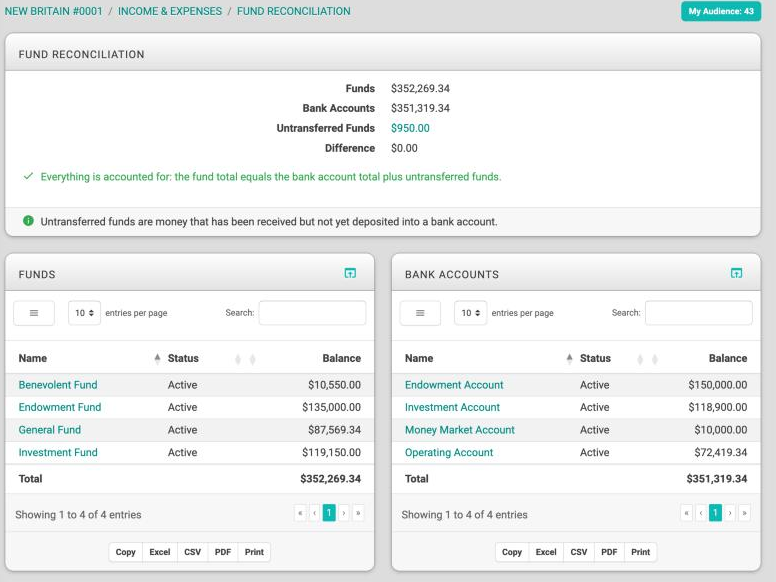Open the Endowment Account link

point(454,385)
